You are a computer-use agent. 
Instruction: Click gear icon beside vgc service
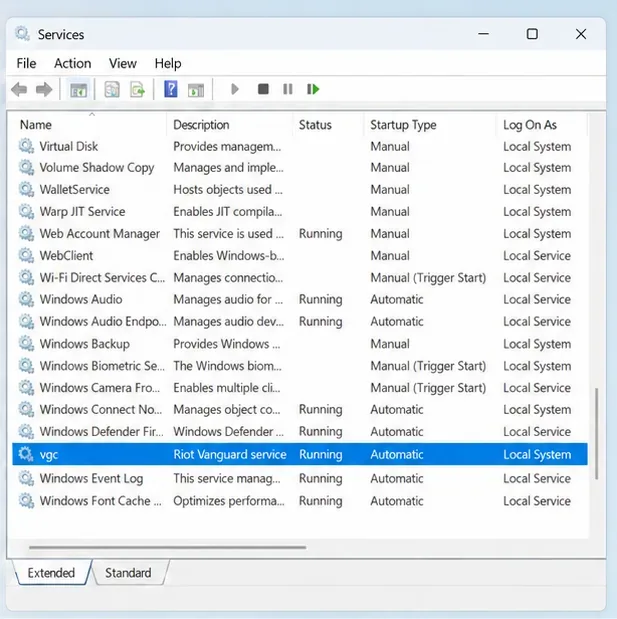pyautogui.click(x=26, y=454)
